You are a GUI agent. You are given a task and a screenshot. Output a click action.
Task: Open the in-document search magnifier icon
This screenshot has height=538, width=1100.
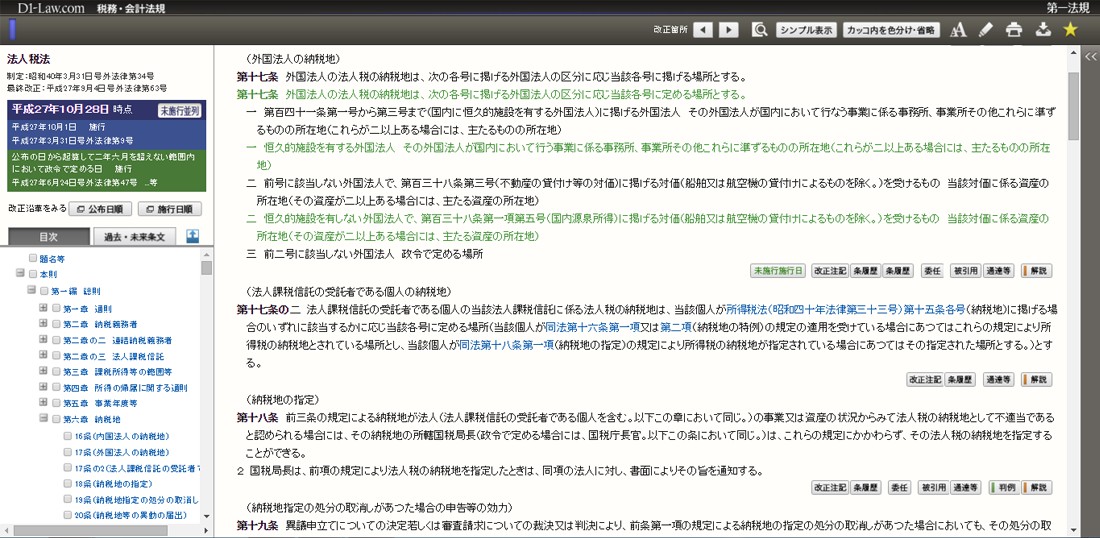click(x=760, y=30)
